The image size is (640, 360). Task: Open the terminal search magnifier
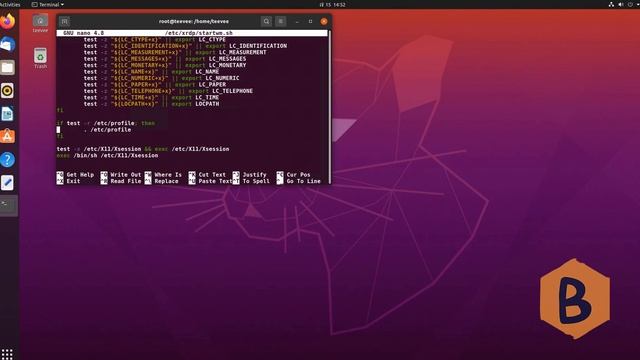pyautogui.click(x=266, y=21)
